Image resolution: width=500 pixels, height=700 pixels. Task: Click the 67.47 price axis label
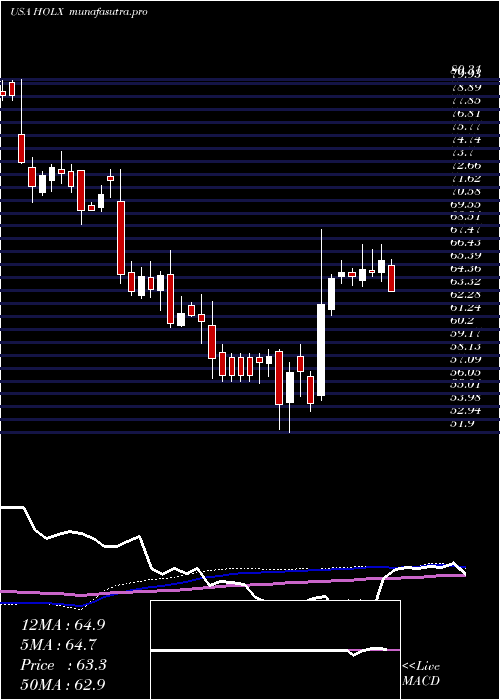(x=465, y=230)
